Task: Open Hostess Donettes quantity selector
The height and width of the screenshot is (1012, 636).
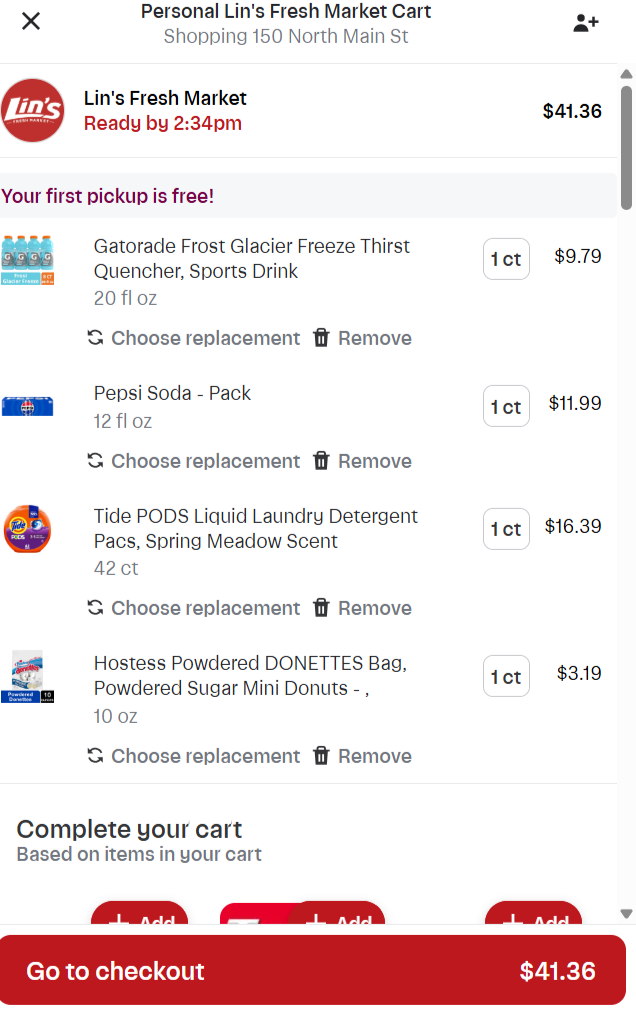Action: coord(506,677)
